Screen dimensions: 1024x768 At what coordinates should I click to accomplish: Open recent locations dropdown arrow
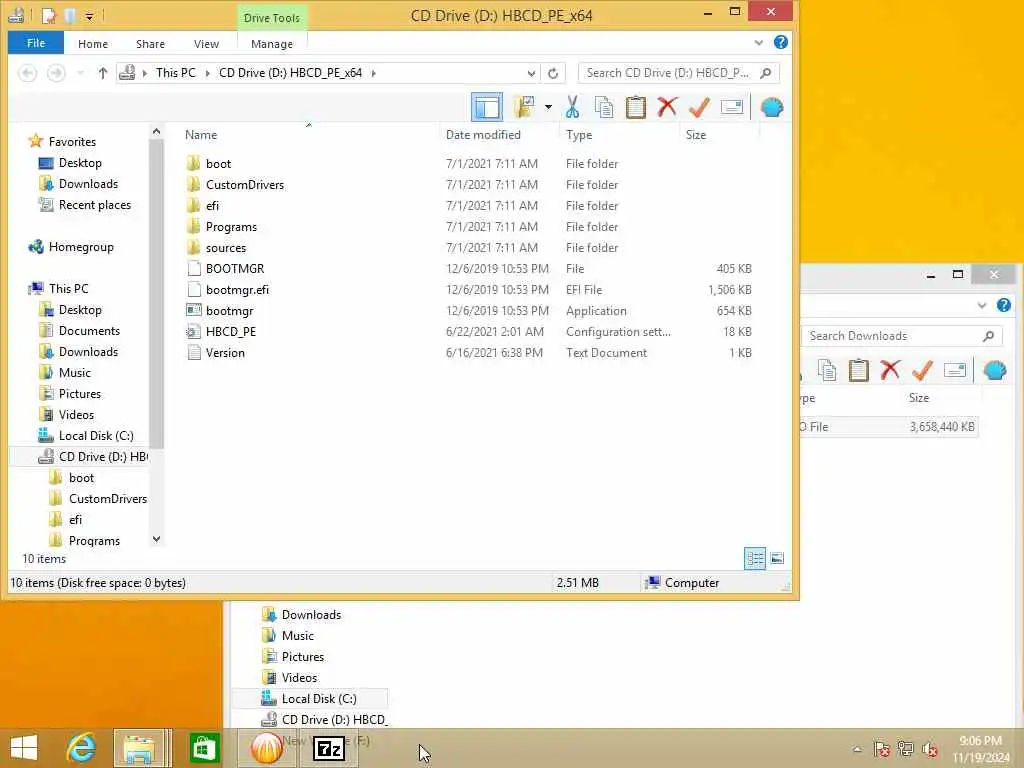80,73
